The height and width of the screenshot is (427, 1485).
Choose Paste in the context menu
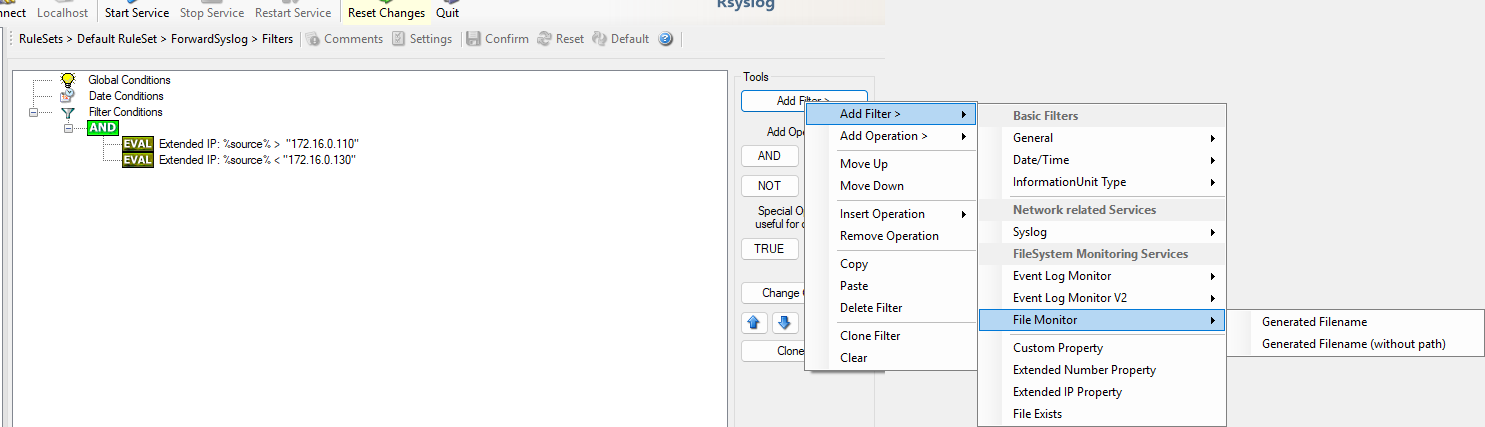click(x=891, y=286)
